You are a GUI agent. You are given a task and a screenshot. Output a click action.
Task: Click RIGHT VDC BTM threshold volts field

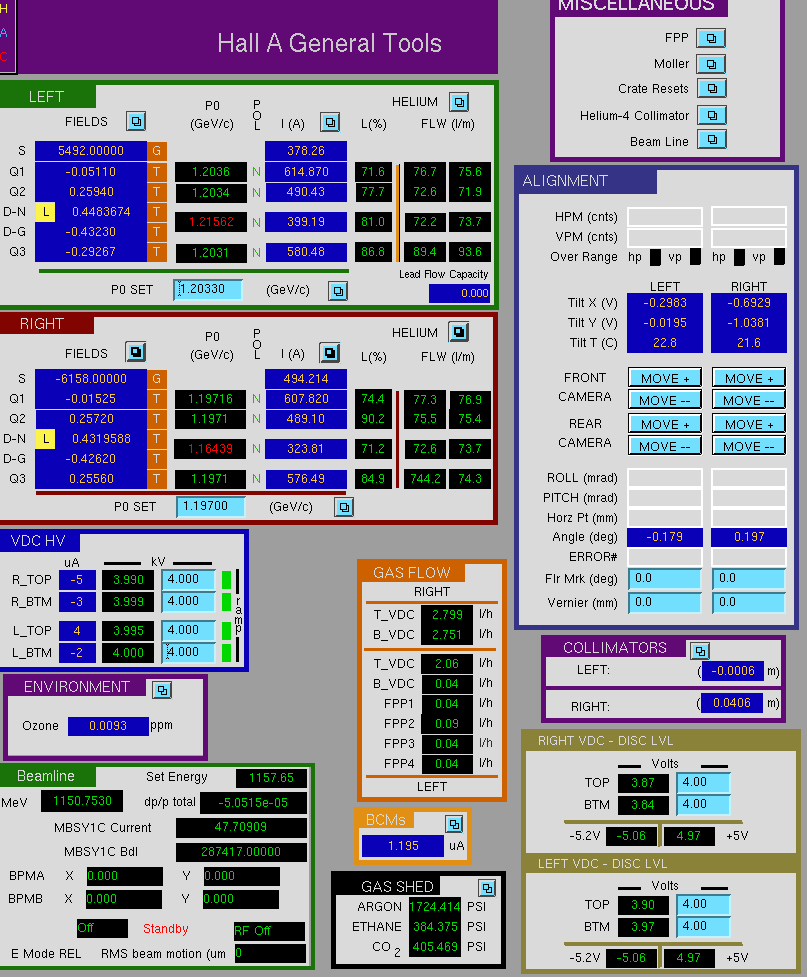(x=703, y=804)
